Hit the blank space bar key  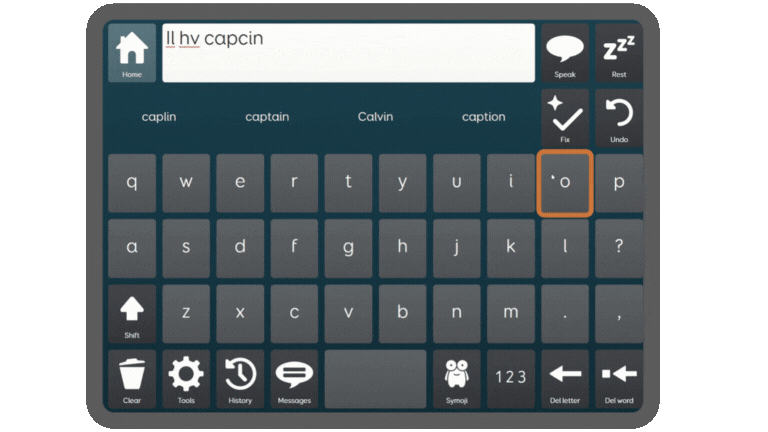coord(375,379)
